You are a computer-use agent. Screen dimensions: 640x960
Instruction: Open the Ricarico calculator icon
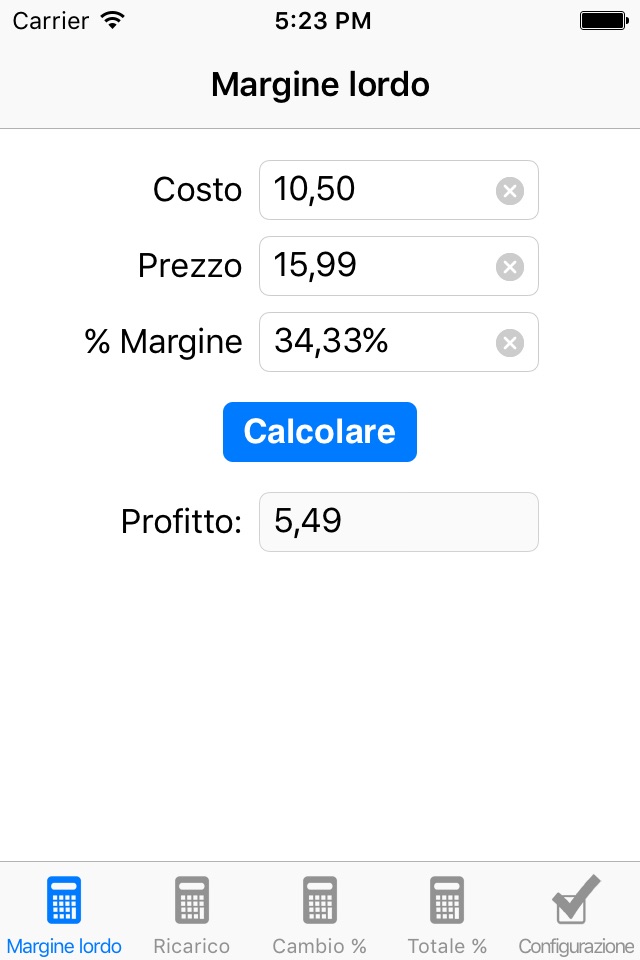point(192,900)
